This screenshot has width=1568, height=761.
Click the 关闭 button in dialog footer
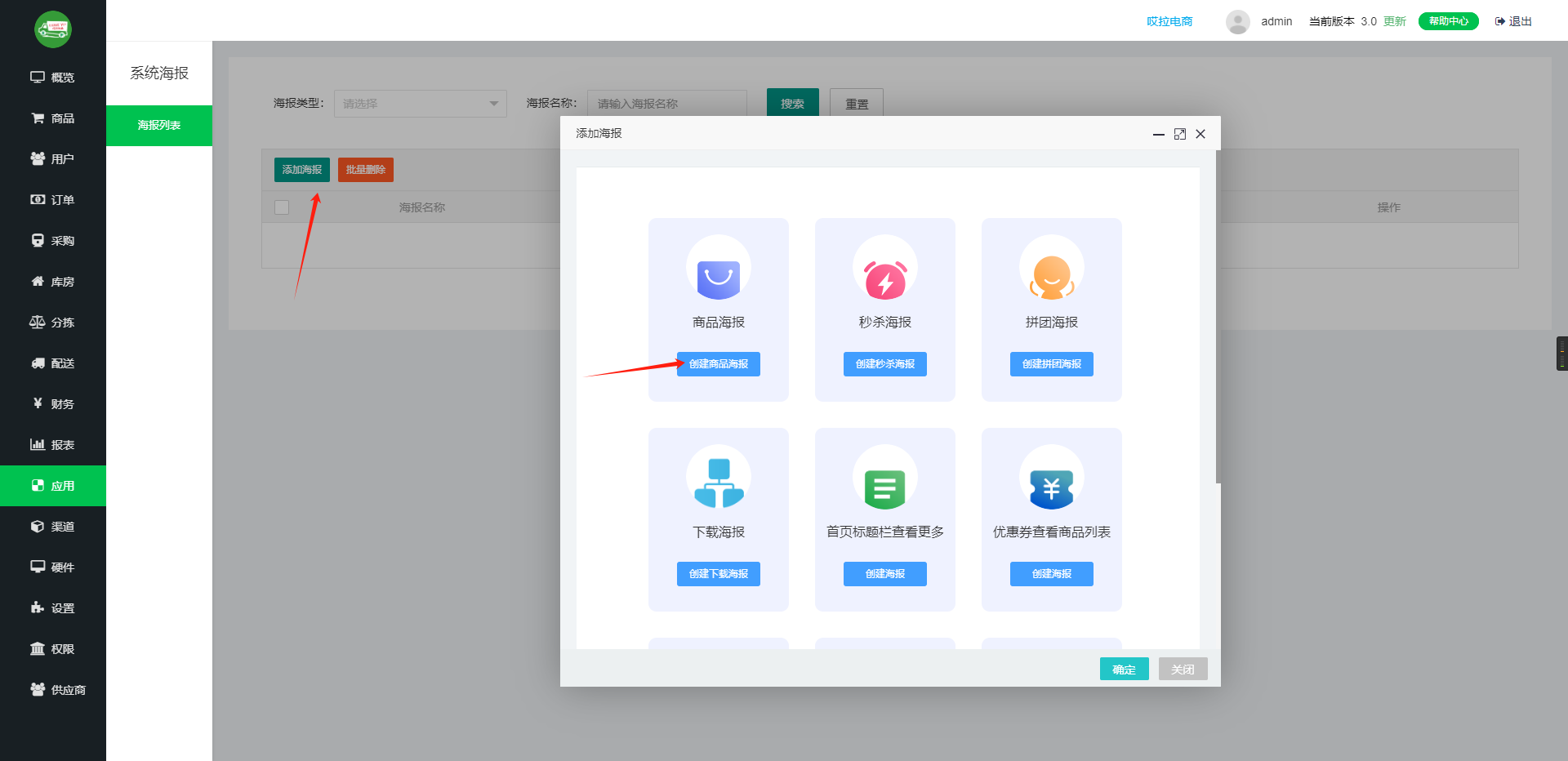tap(1183, 669)
